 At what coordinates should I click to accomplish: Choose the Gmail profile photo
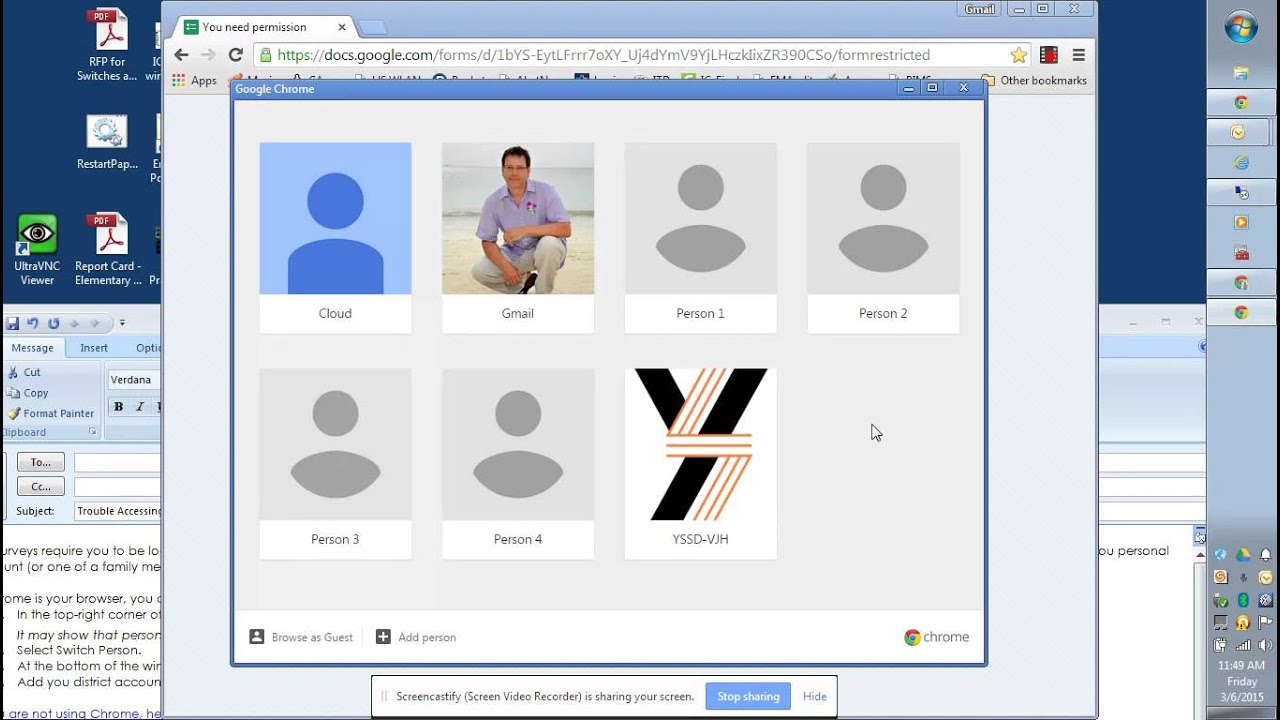[518, 218]
